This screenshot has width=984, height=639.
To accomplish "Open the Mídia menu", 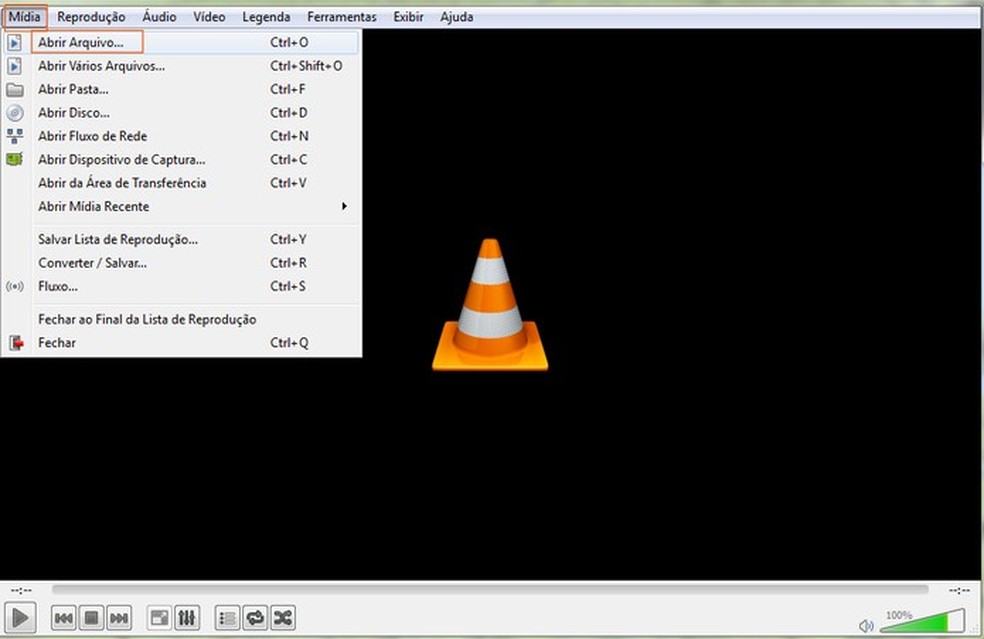I will pyautogui.click(x=24, y=16).
